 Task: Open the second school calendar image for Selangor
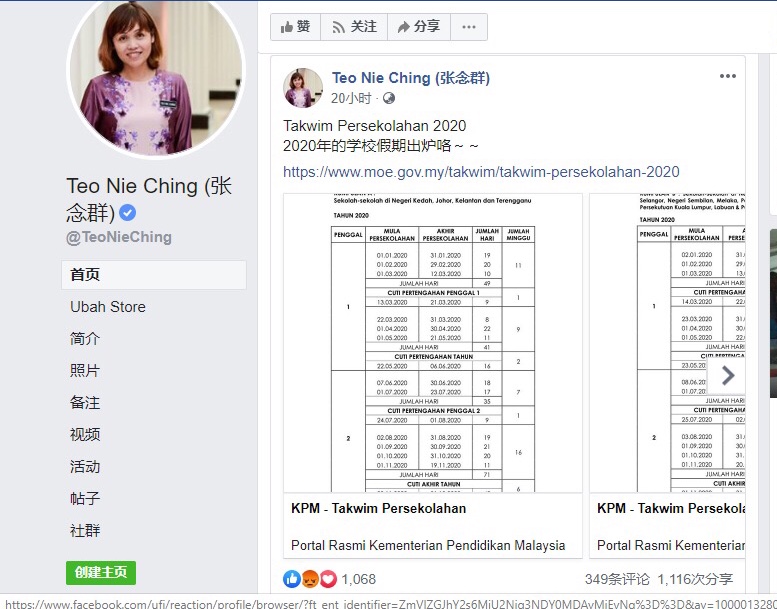[667, 342]
